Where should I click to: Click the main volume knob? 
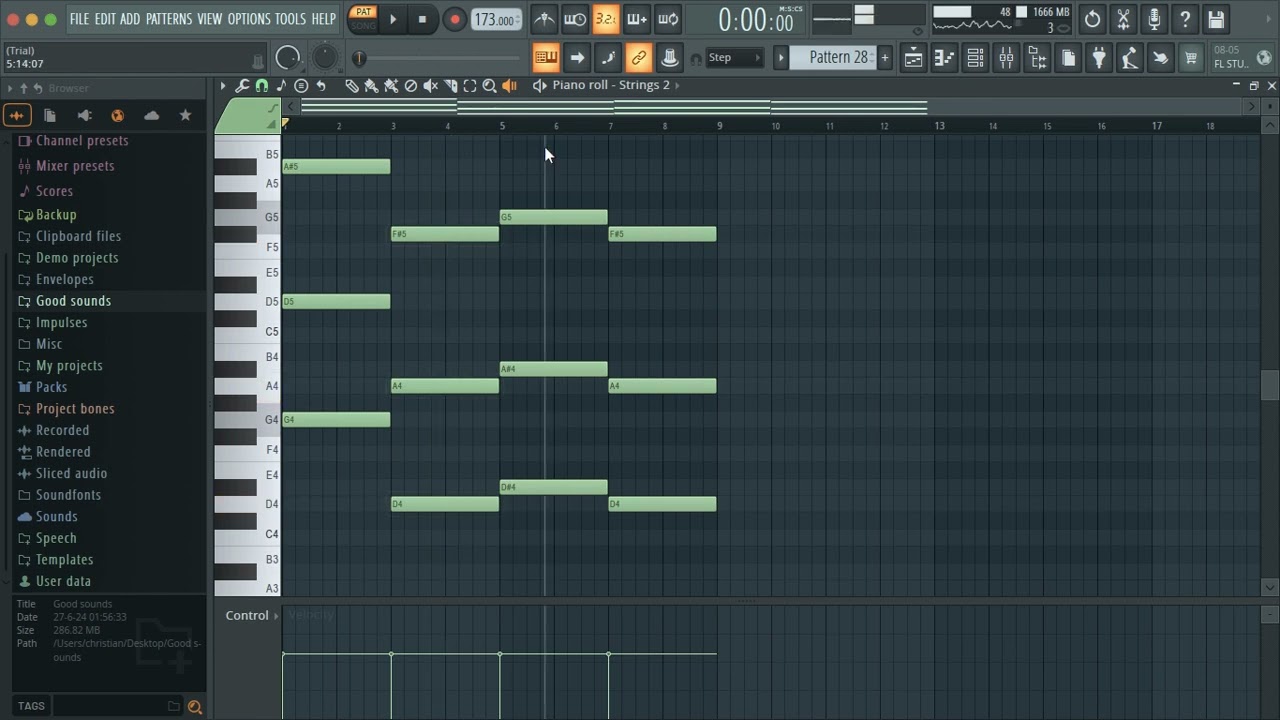(x=288, y=58)
